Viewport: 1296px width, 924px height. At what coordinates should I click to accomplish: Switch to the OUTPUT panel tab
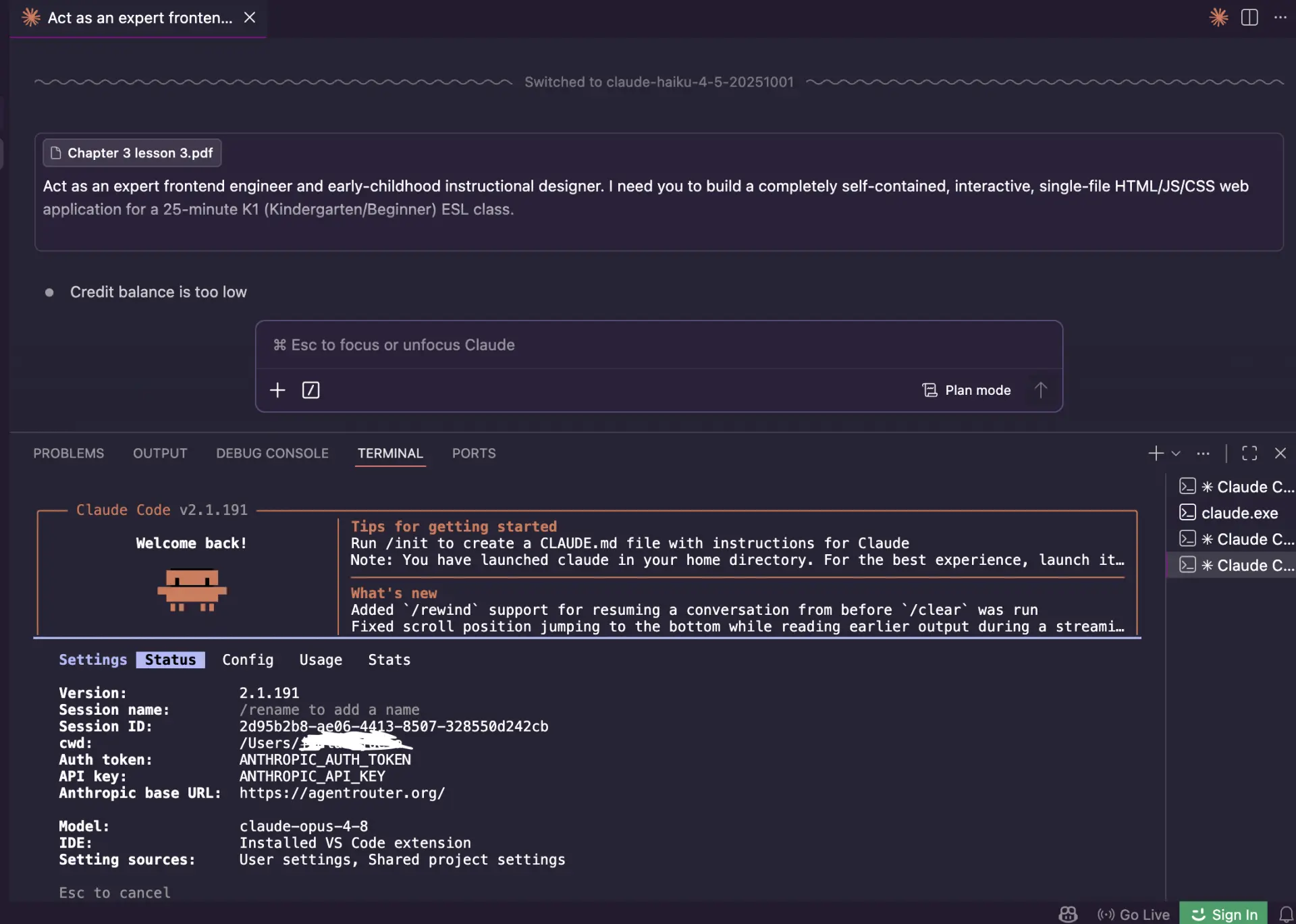pos(160,454)
